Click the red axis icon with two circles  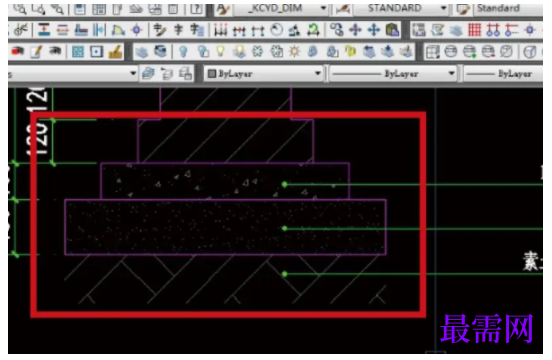pyautogui.click(x=493, y=31)
